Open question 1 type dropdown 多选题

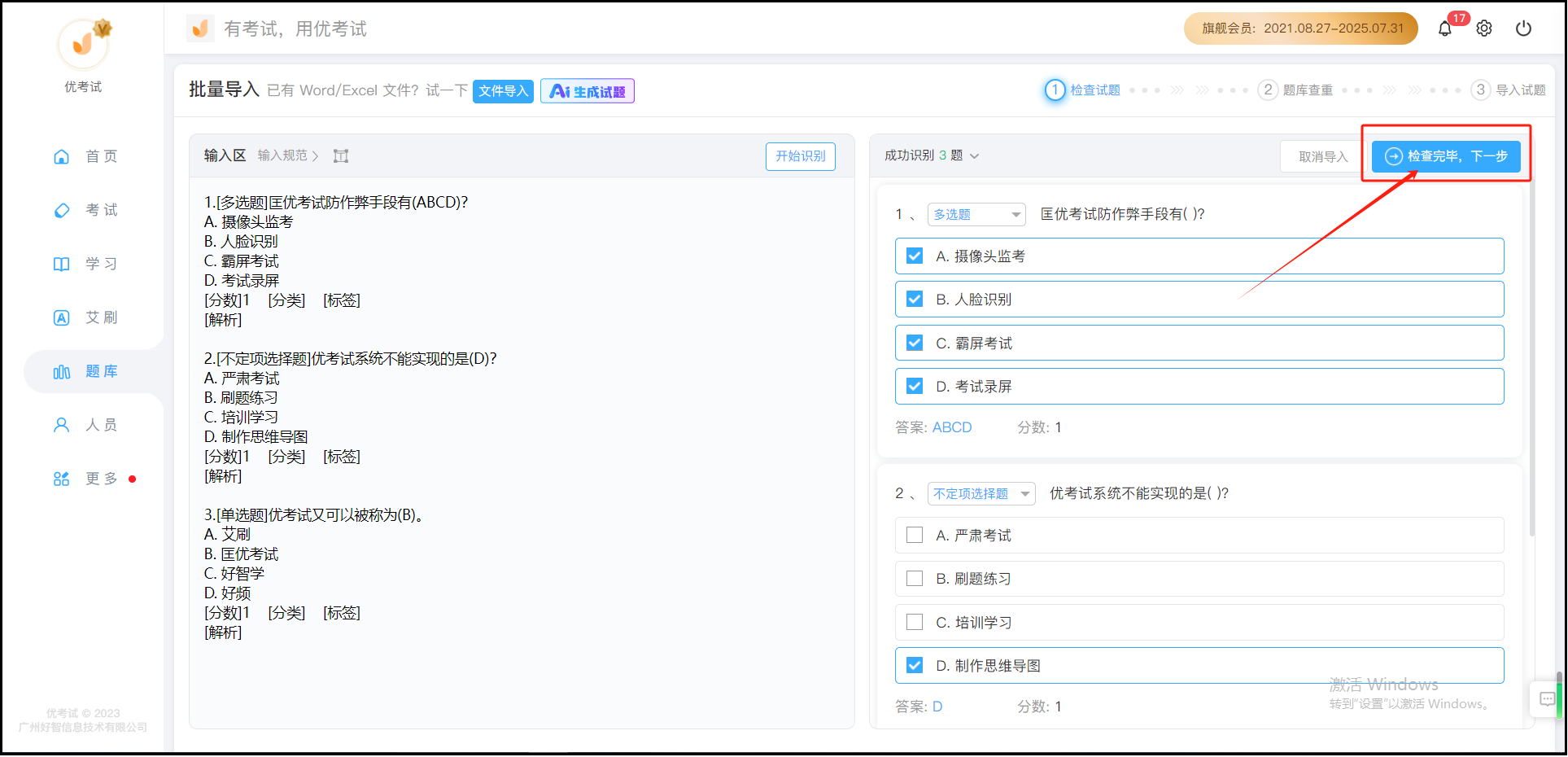(976, 214)
